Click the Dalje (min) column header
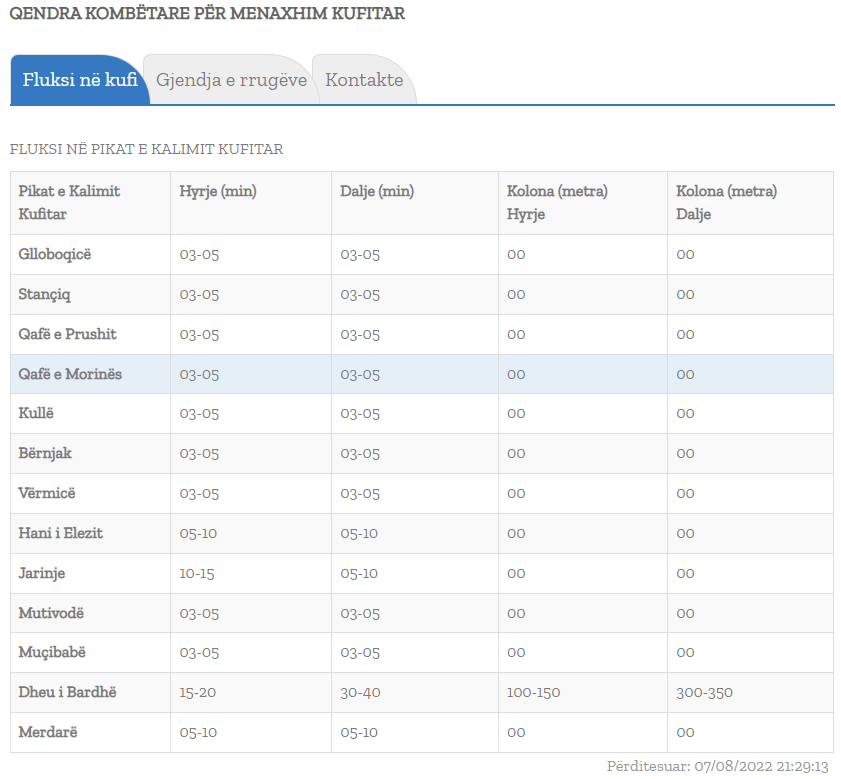Viewport: 841px width, 779px height. click(377, 191)
